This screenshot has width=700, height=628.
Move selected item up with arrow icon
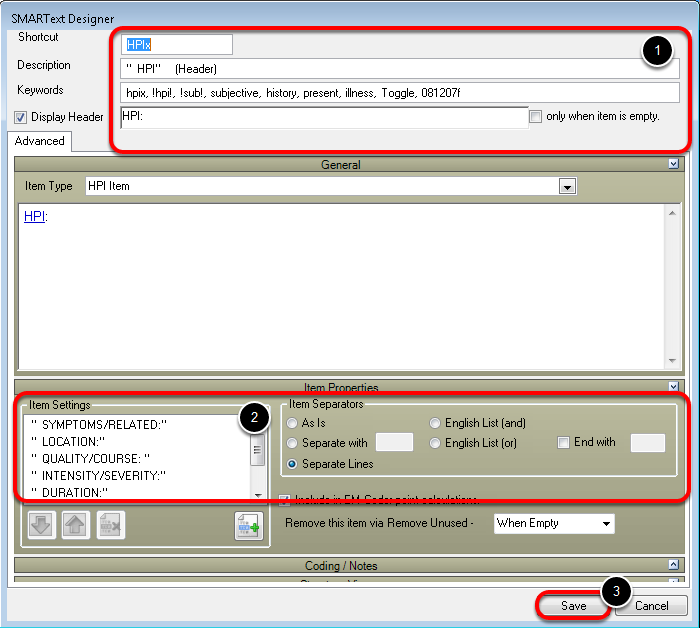75,525
